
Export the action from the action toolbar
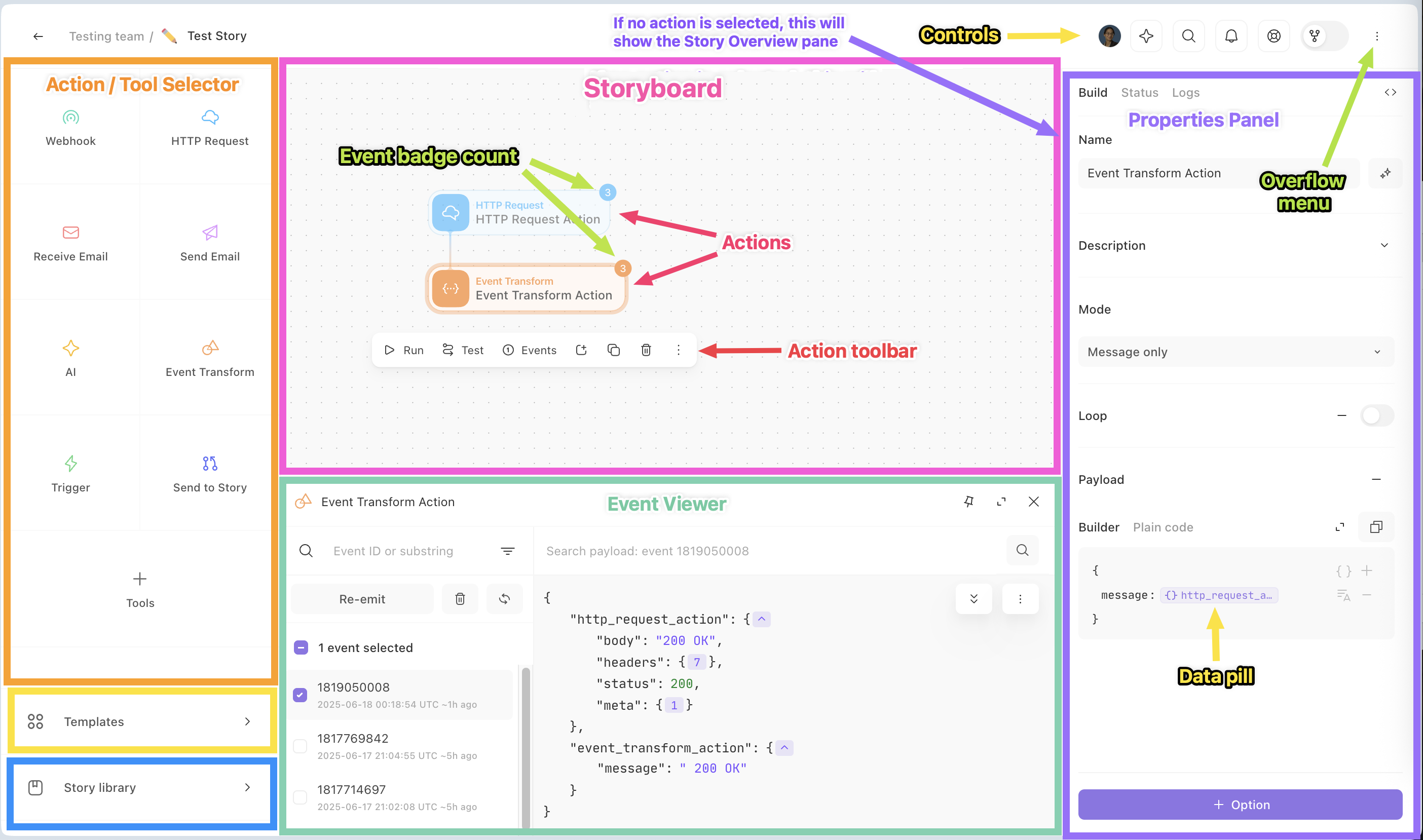coord(581,350)
